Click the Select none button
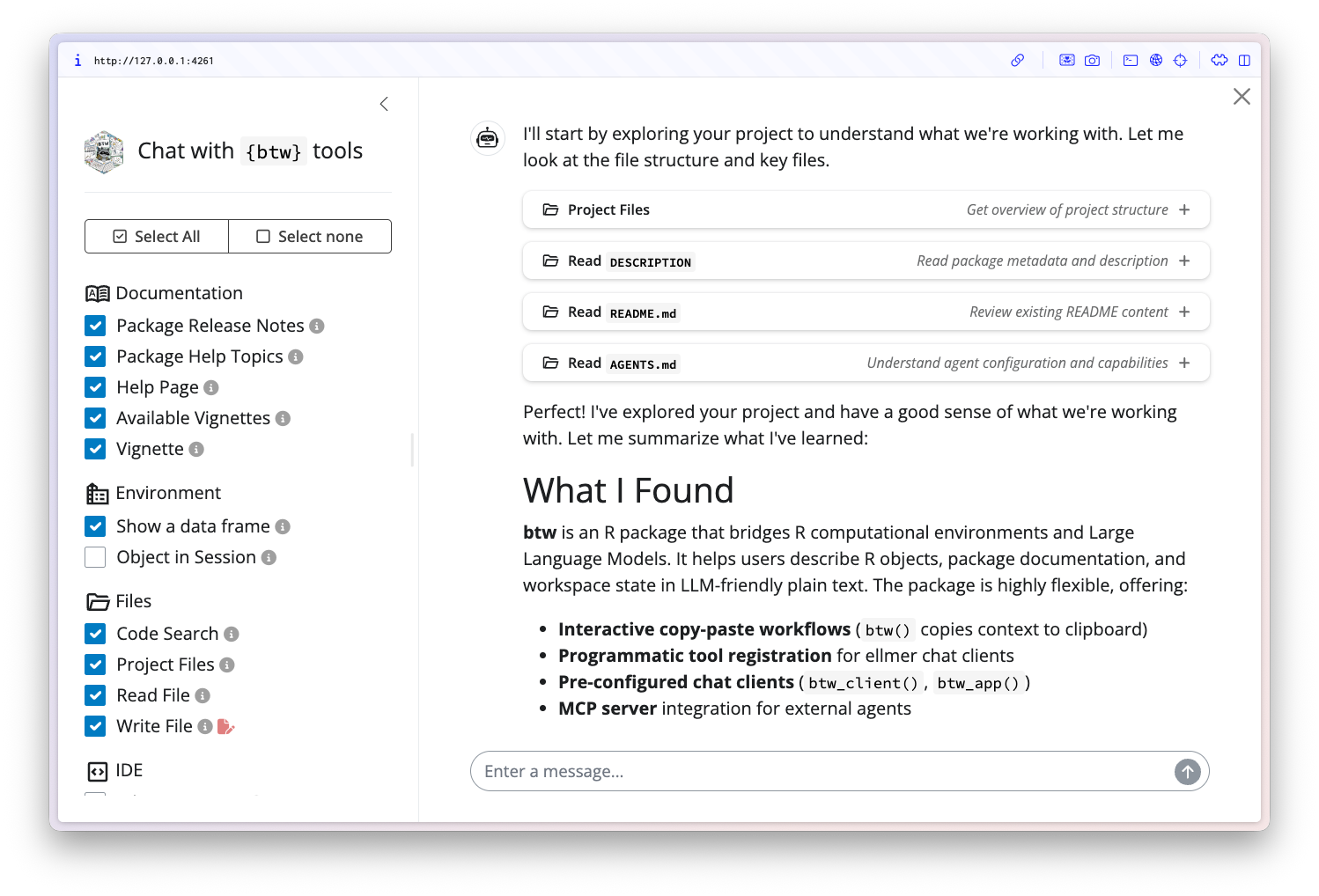 tap(309, 236)
